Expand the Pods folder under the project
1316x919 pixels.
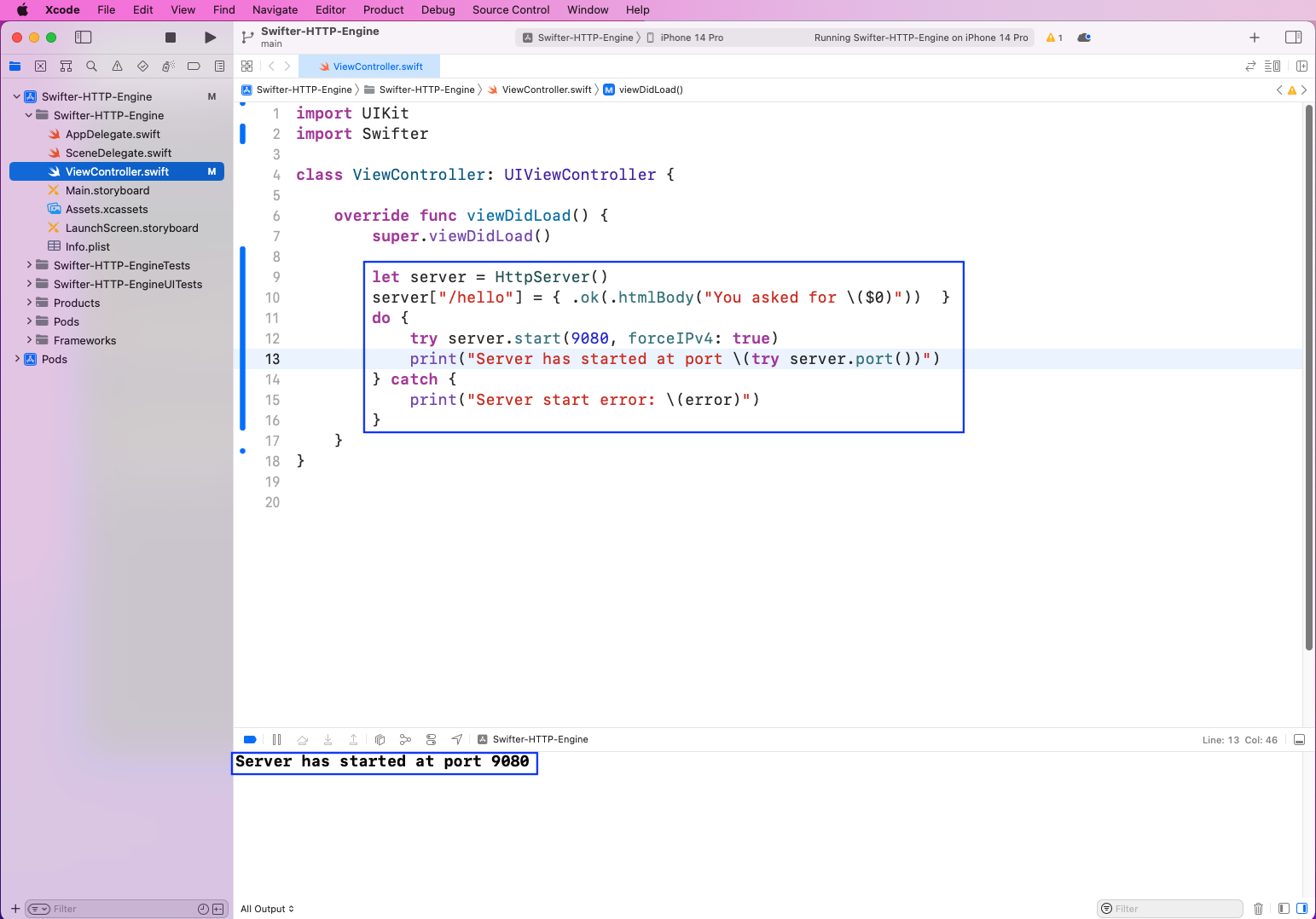pos(29,321)
